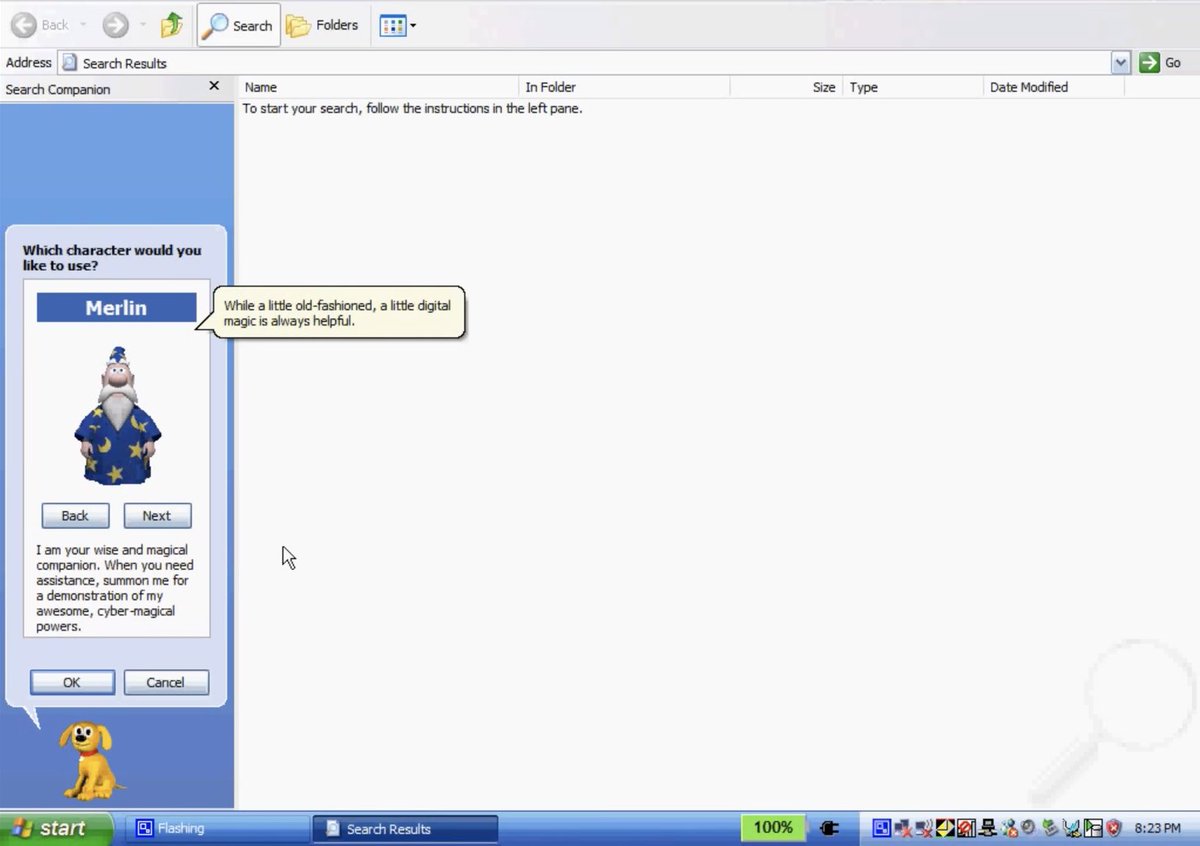Open the Address bar dropdown arrow
Image resolution: width=1200 pixels, height=846 pixels.
1120,62
